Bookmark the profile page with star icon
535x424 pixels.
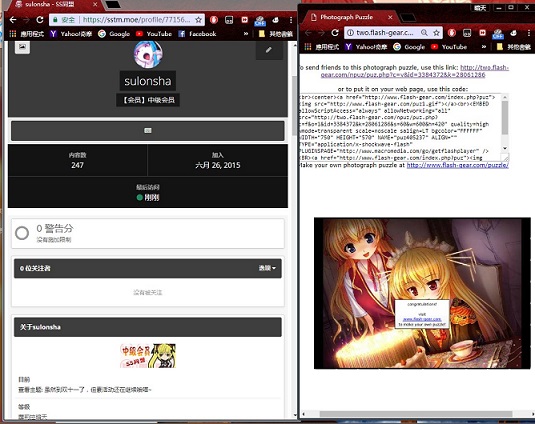point(198,20)
